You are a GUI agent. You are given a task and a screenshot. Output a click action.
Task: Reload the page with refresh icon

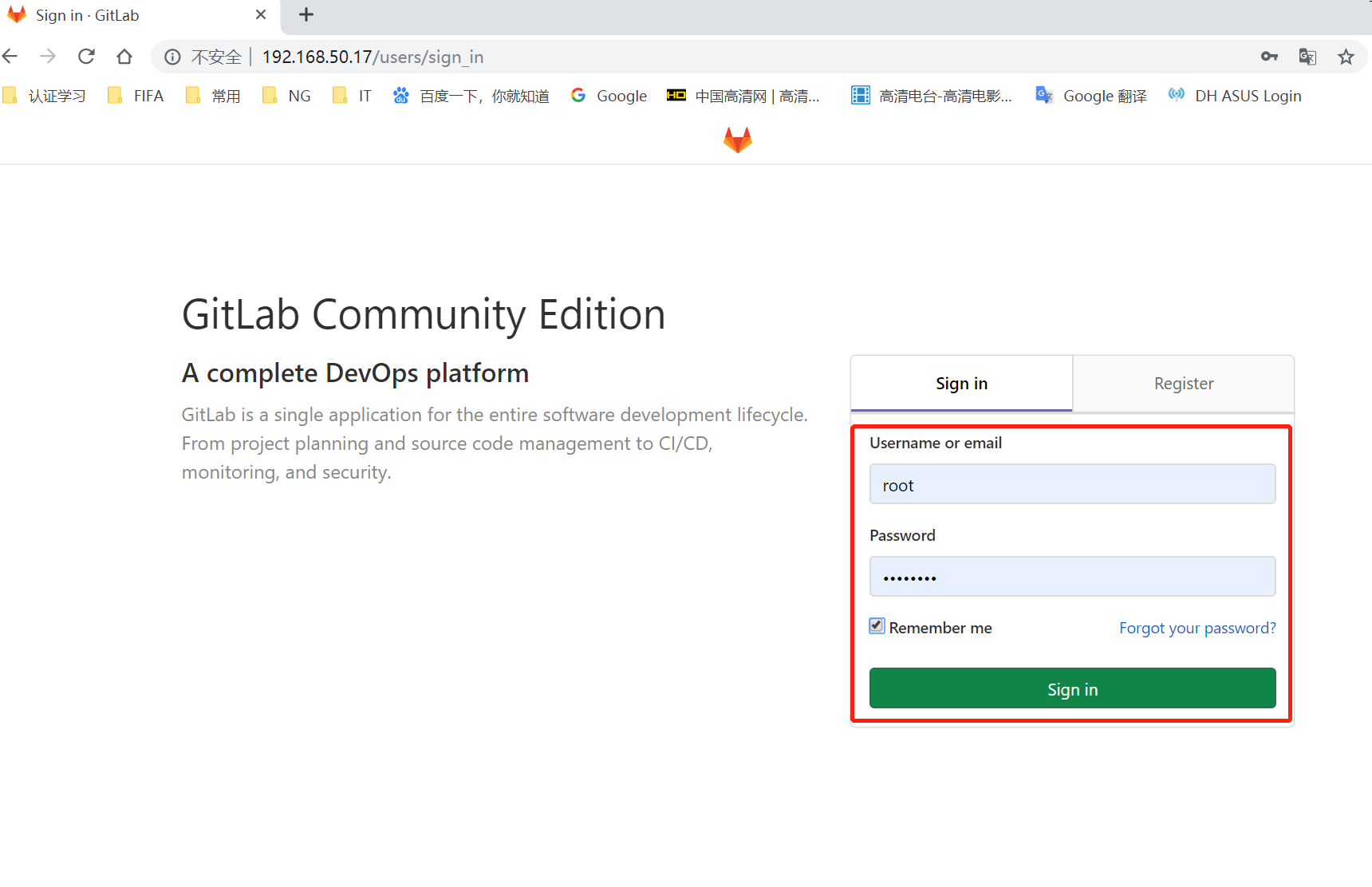point(86,57)
